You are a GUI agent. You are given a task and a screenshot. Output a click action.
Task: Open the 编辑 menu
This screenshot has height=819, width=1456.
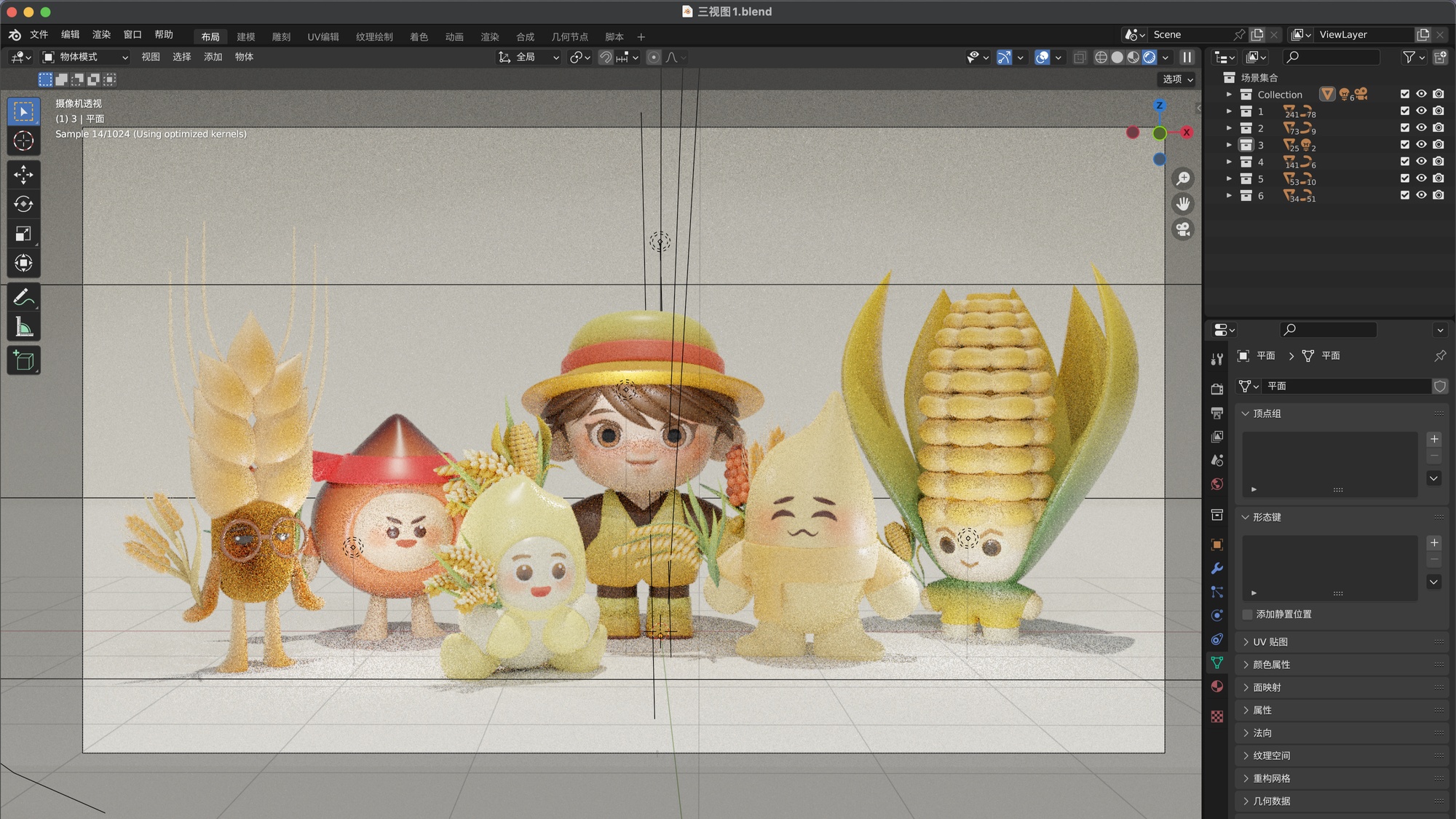coord(70,35)
